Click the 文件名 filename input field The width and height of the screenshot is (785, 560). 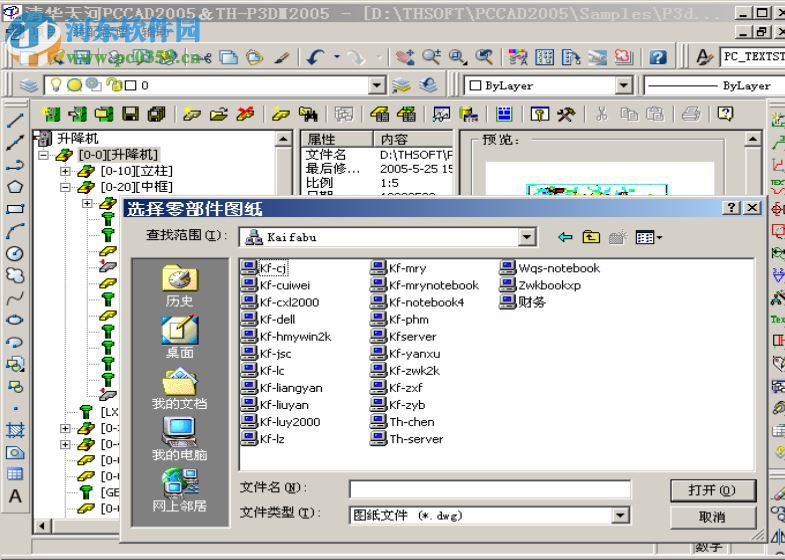pos(490,489)
